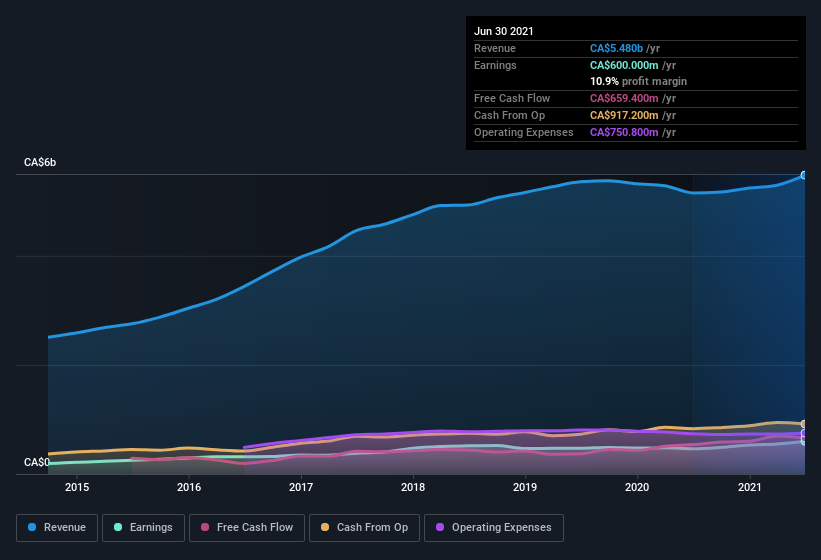The image size is (821, 560).
Task: Click the CA$5.480b revenue value
Action: [x=616, y=48]
